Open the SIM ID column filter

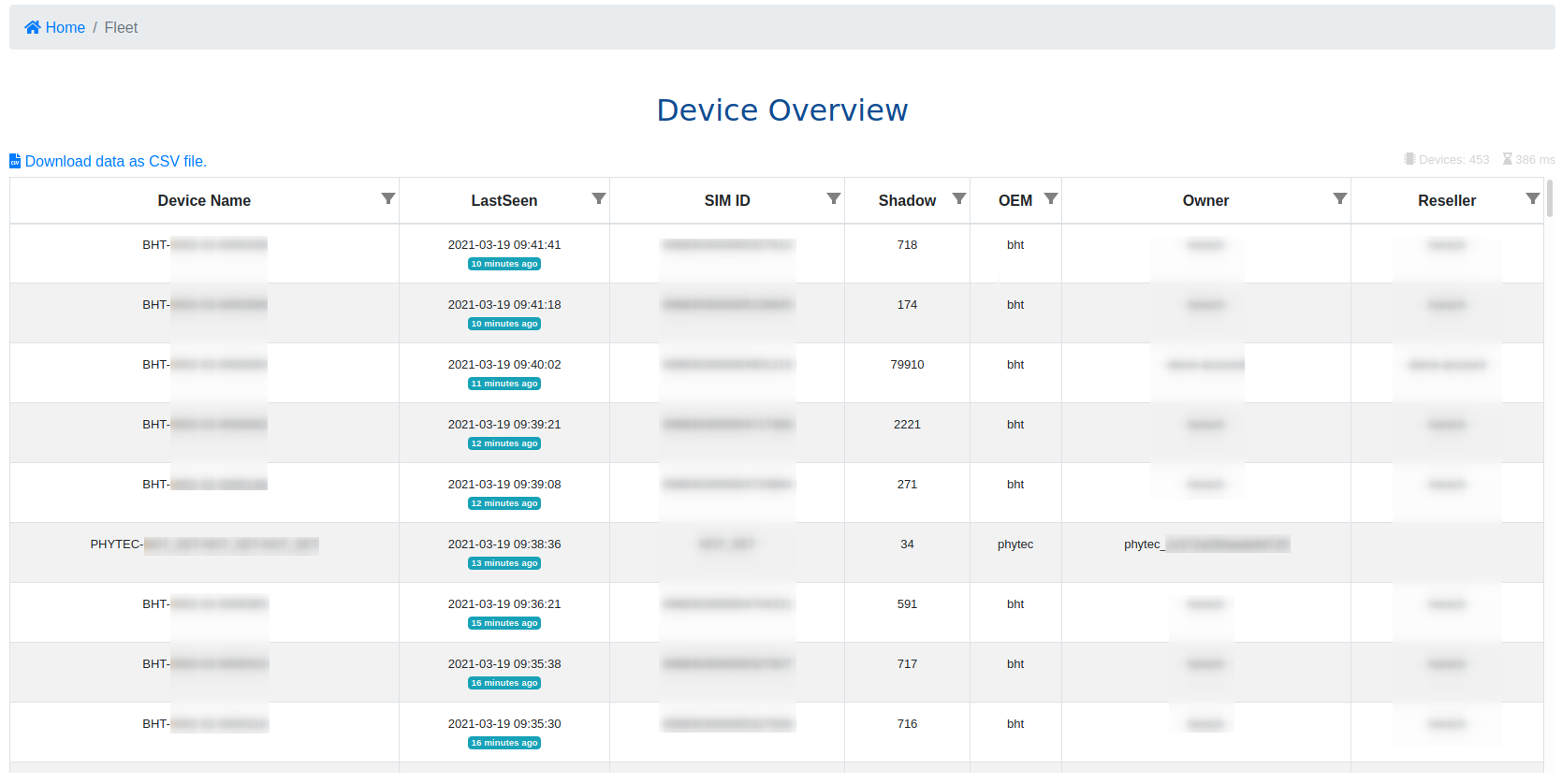834,198
